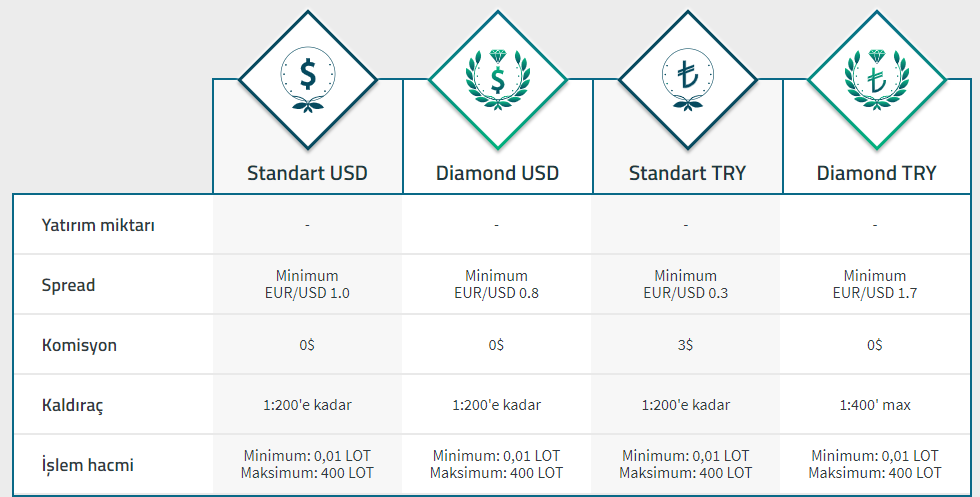Click the Standart TRY lira icon
980x497 pixels.
[x=688, y=80]
